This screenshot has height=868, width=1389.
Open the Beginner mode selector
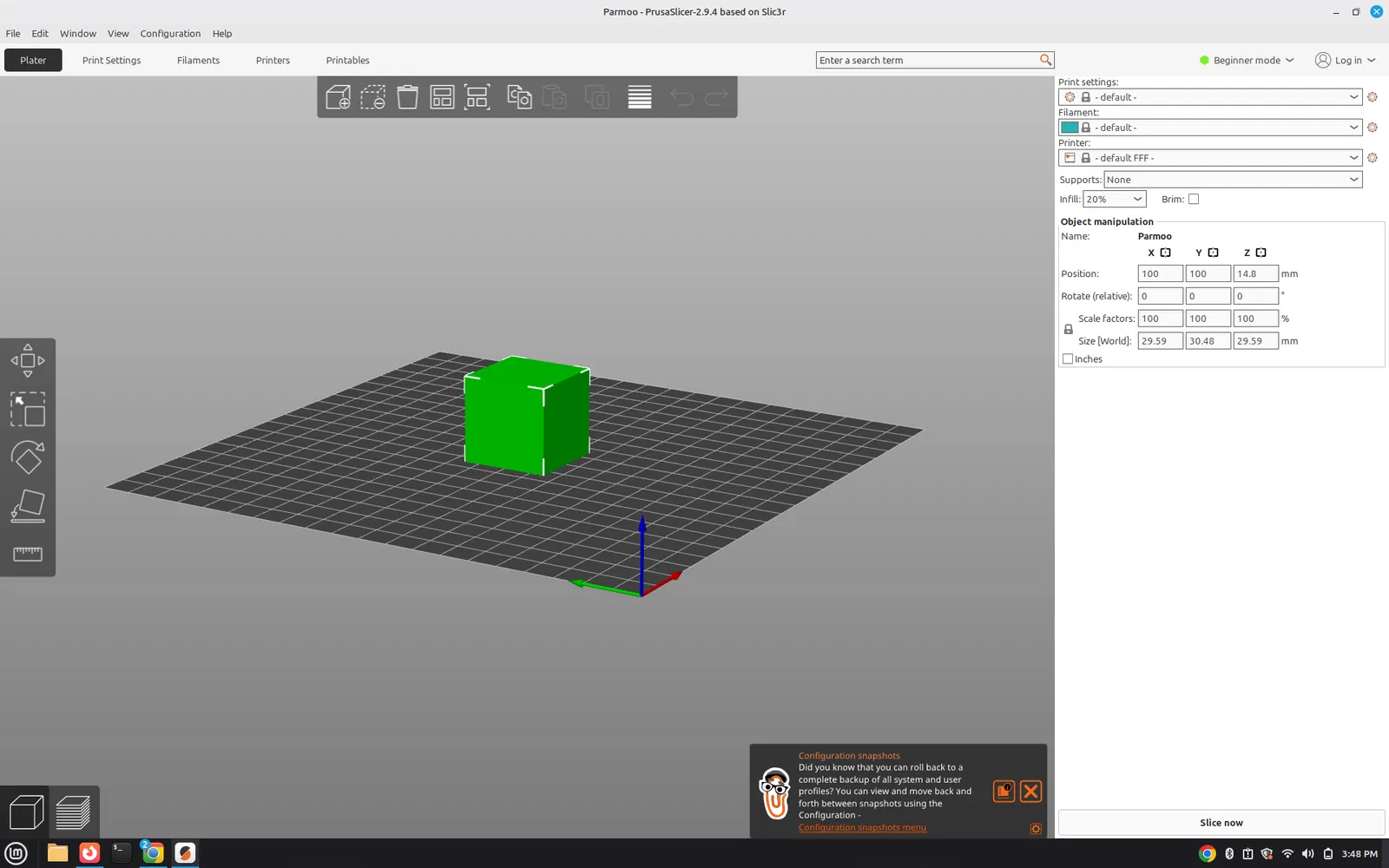1247,60
